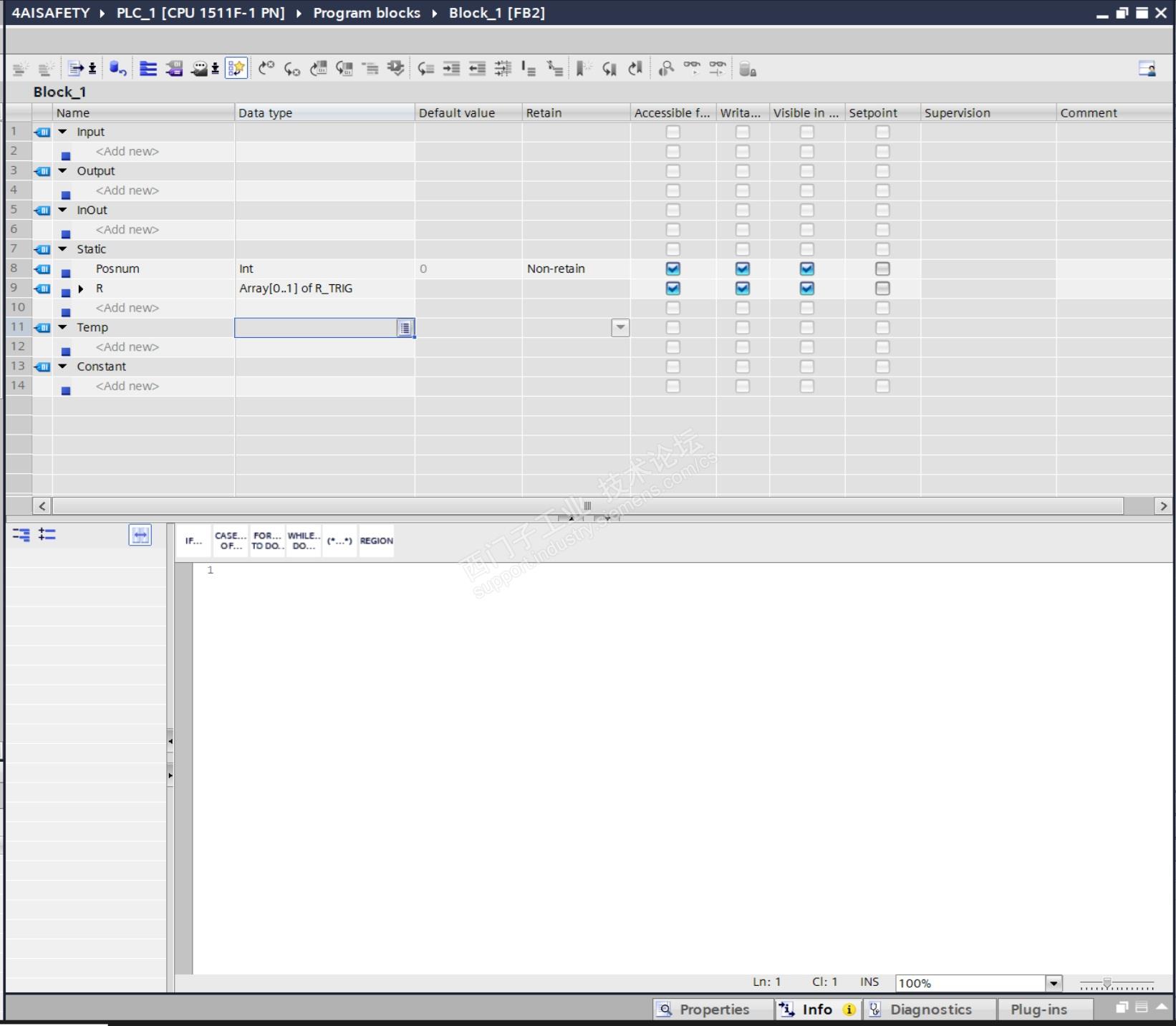Screen dimensions: 1176x1026
Task: Collapse the InOut section
Action: pyautogui.click(x=62, y=210)
